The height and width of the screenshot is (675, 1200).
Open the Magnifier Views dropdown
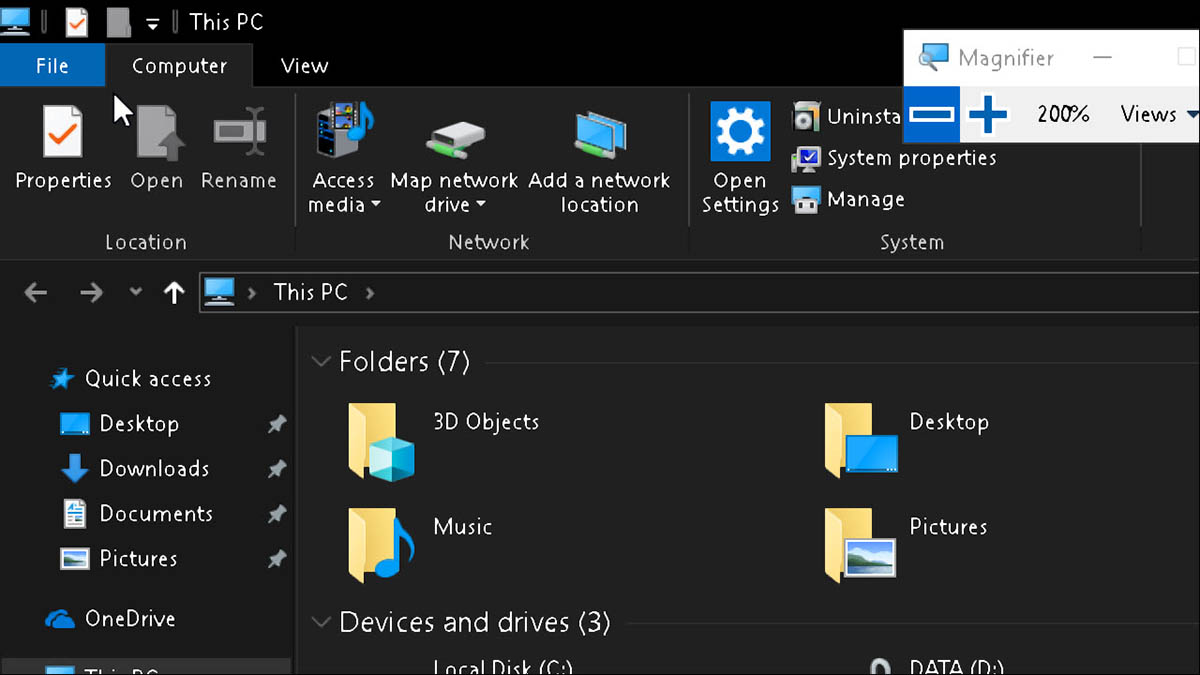[1158, 115]
